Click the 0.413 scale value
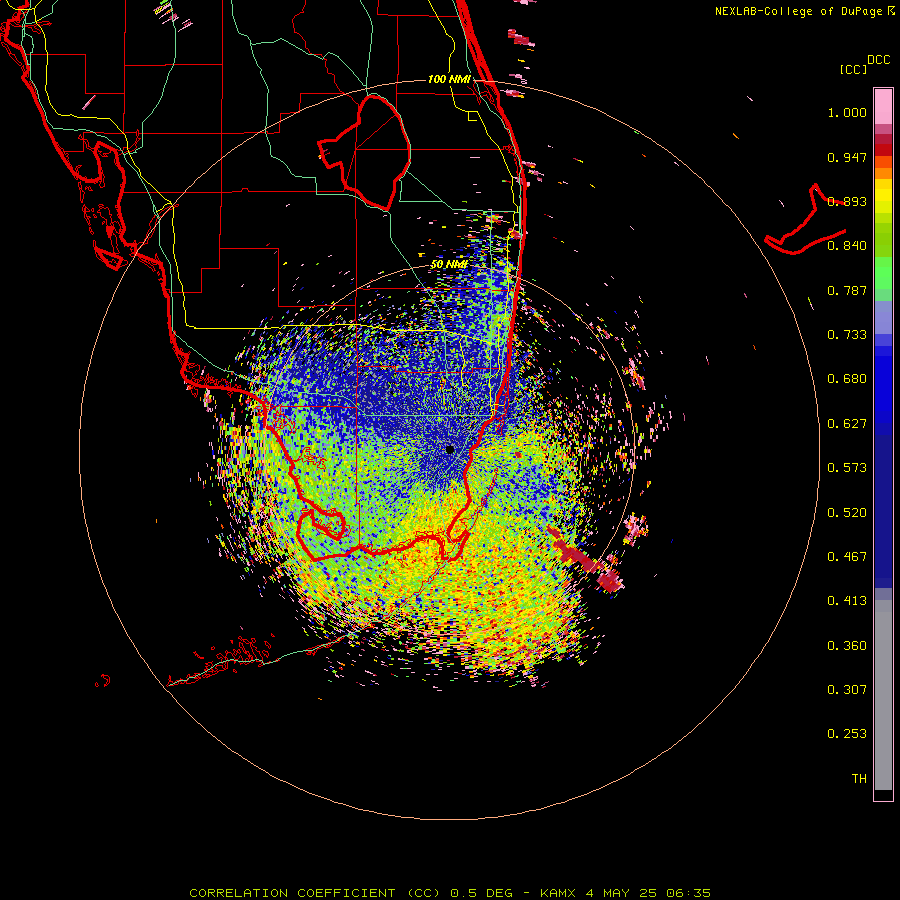 [847, 601]
